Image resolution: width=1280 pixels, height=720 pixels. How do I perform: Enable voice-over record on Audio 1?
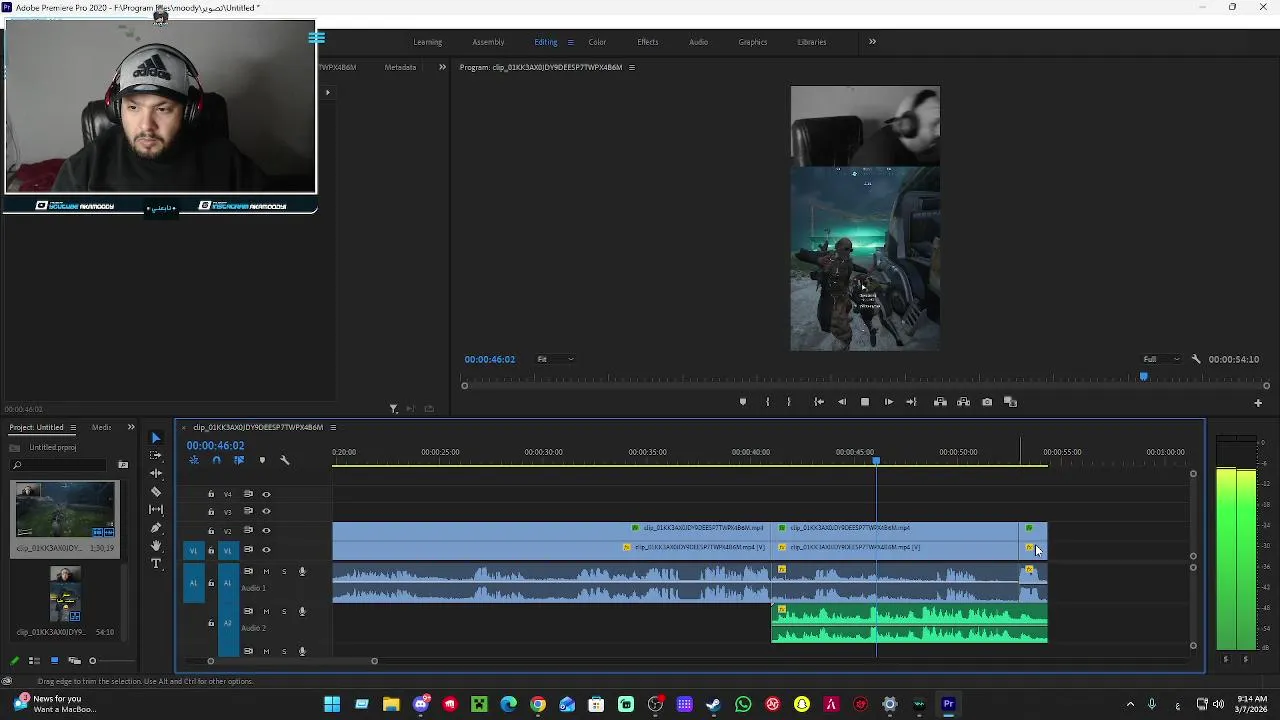coord(302,572)
